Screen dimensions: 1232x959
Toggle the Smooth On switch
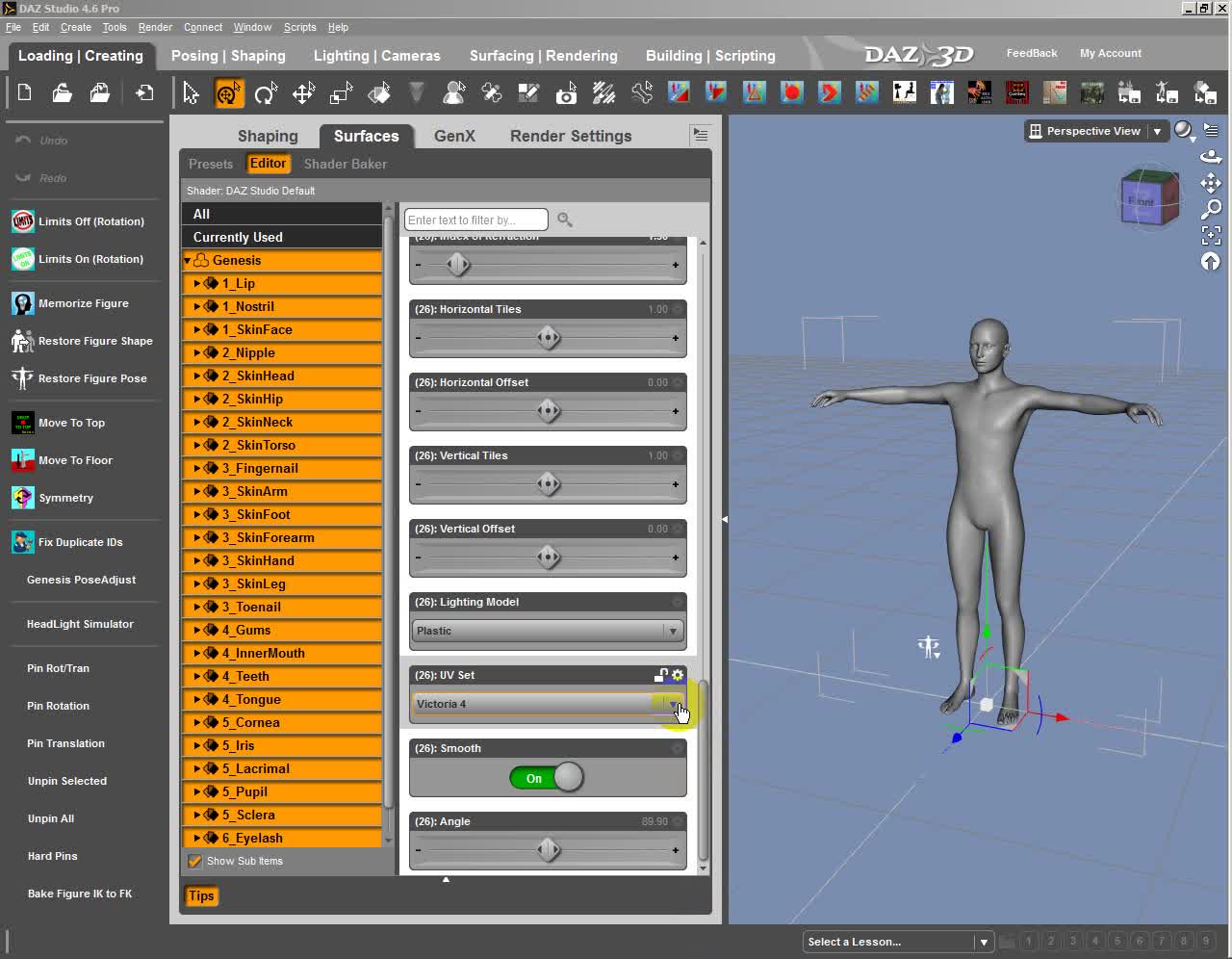(547, 778)
